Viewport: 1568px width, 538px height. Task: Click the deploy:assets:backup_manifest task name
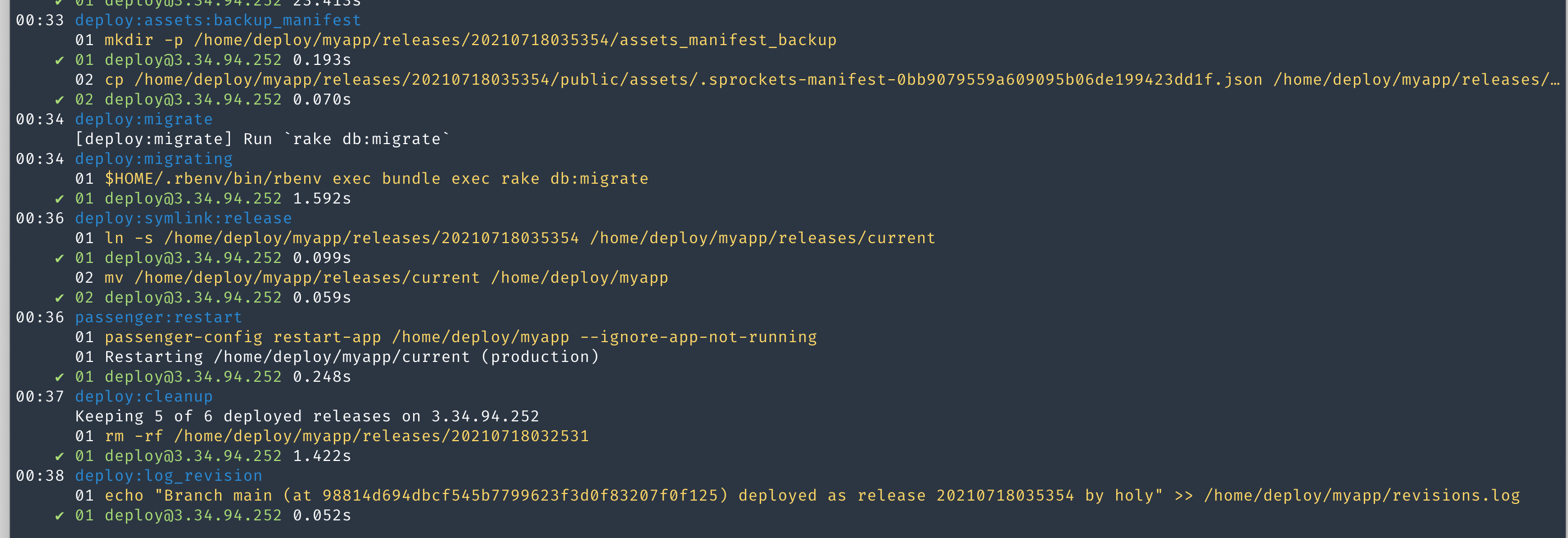pos(218,21)
